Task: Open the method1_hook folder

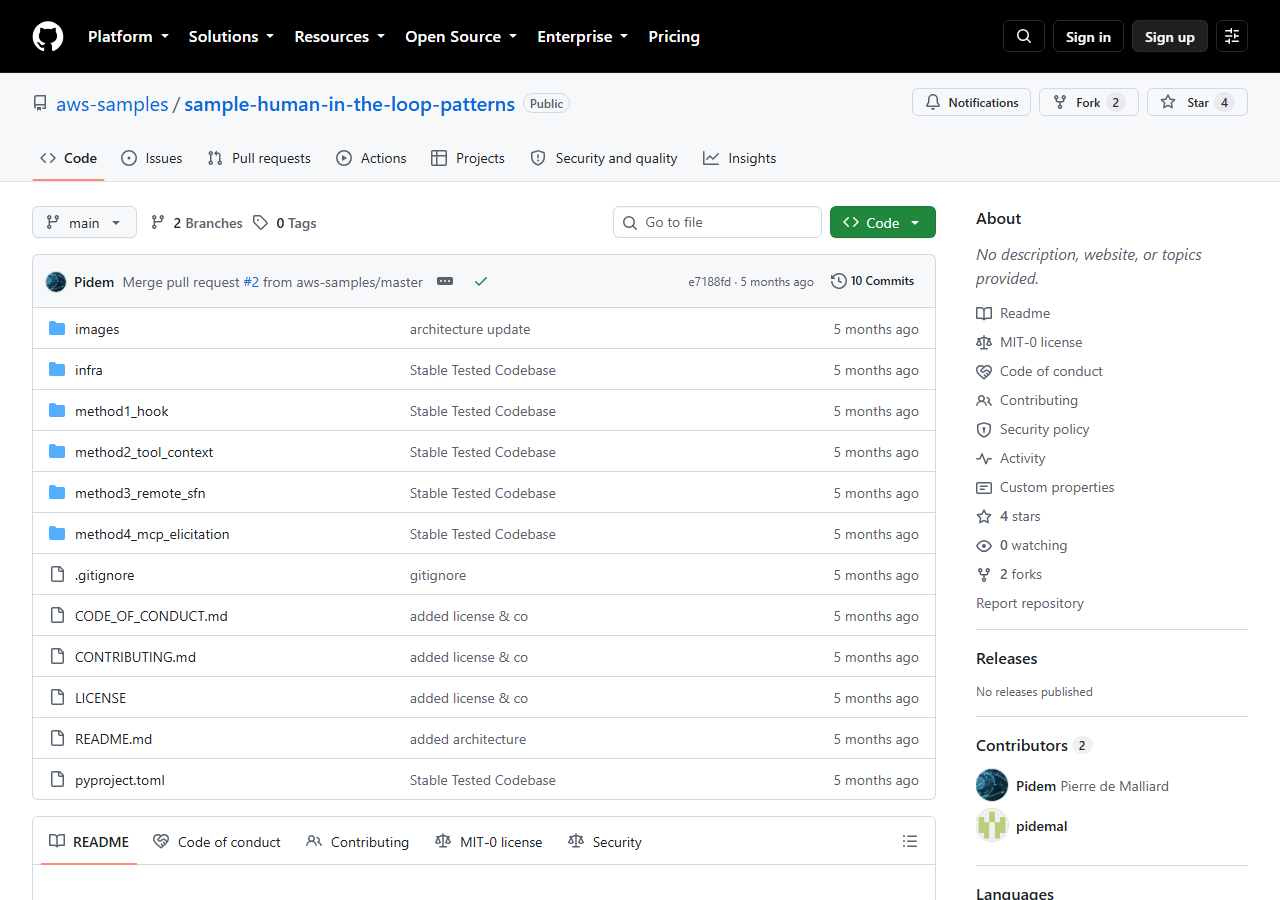Action: [122, 411]
